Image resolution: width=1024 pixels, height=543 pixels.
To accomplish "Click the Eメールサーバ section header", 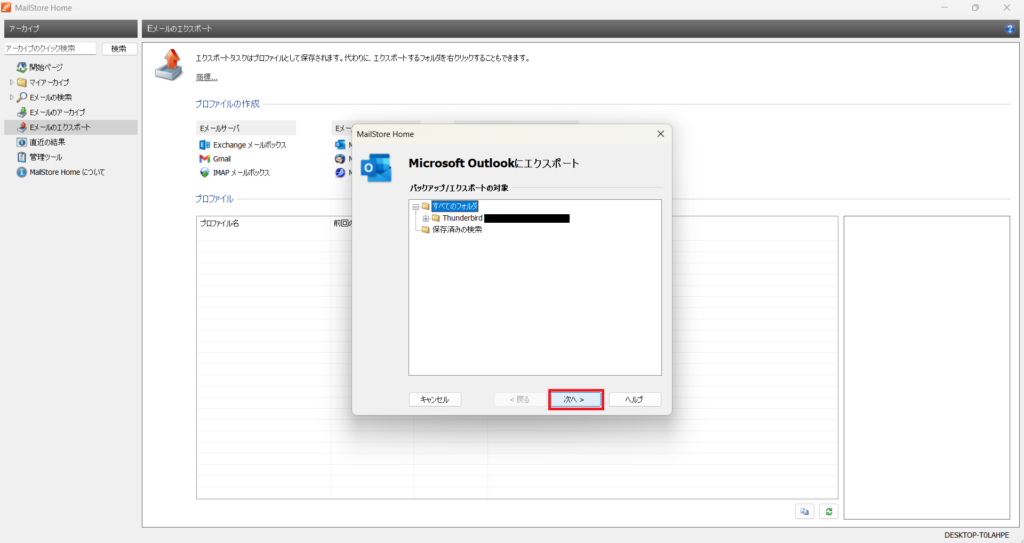I will pyautogui.click(x=246, y=128).
